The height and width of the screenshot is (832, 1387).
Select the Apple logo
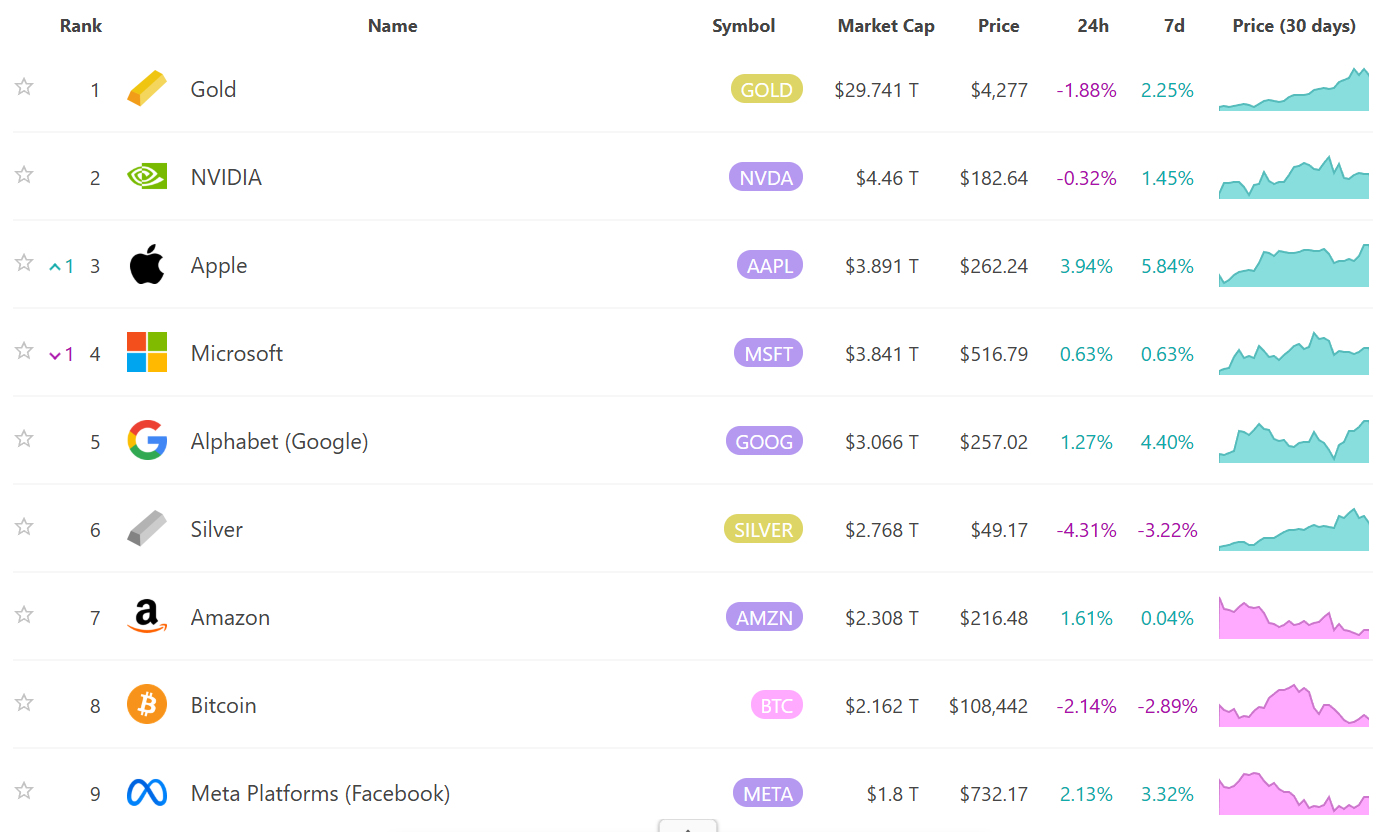tap(146, 264)
